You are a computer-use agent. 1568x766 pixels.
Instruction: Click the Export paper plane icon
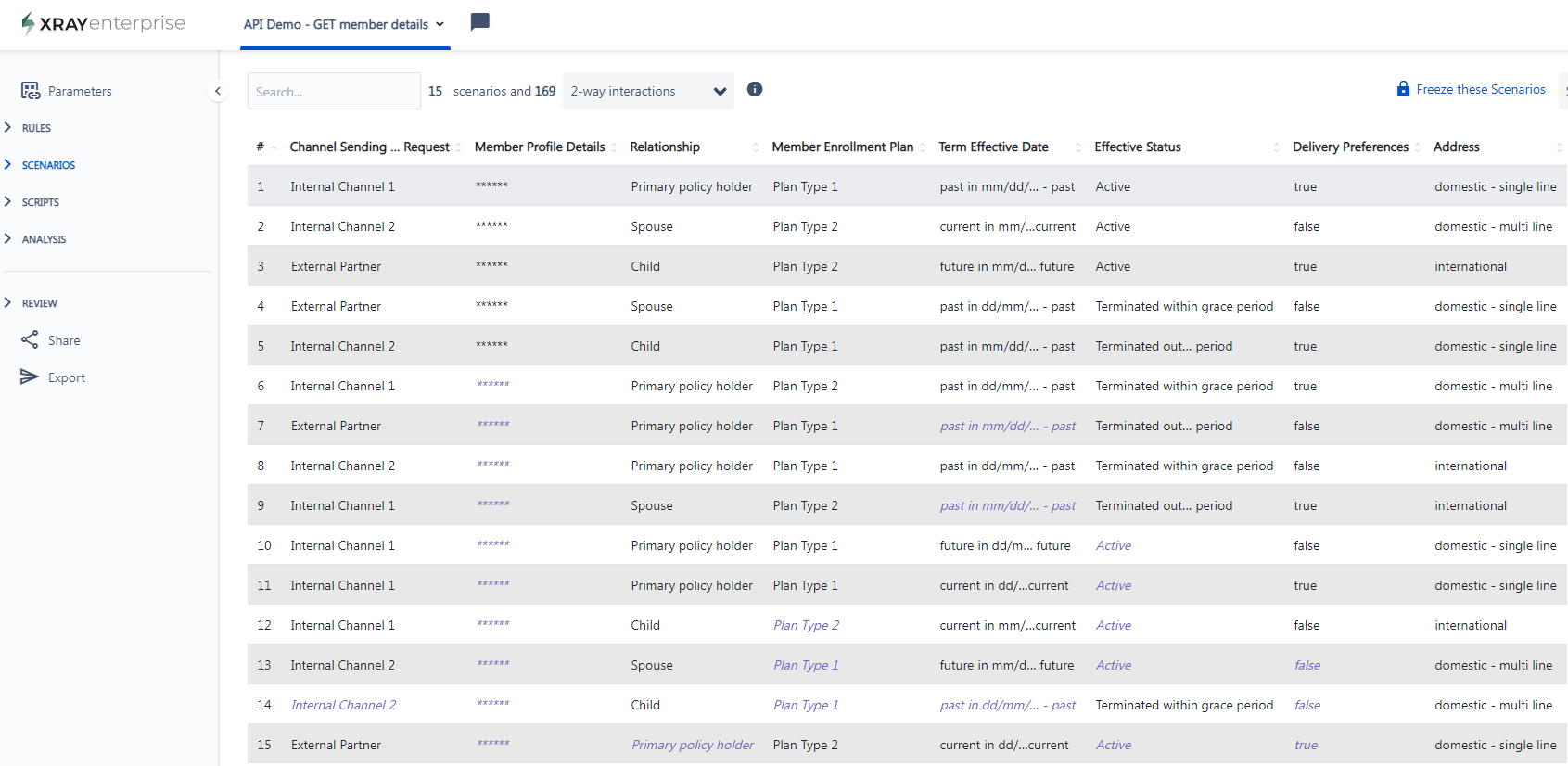pyautogui.click(x=30, y=377)
